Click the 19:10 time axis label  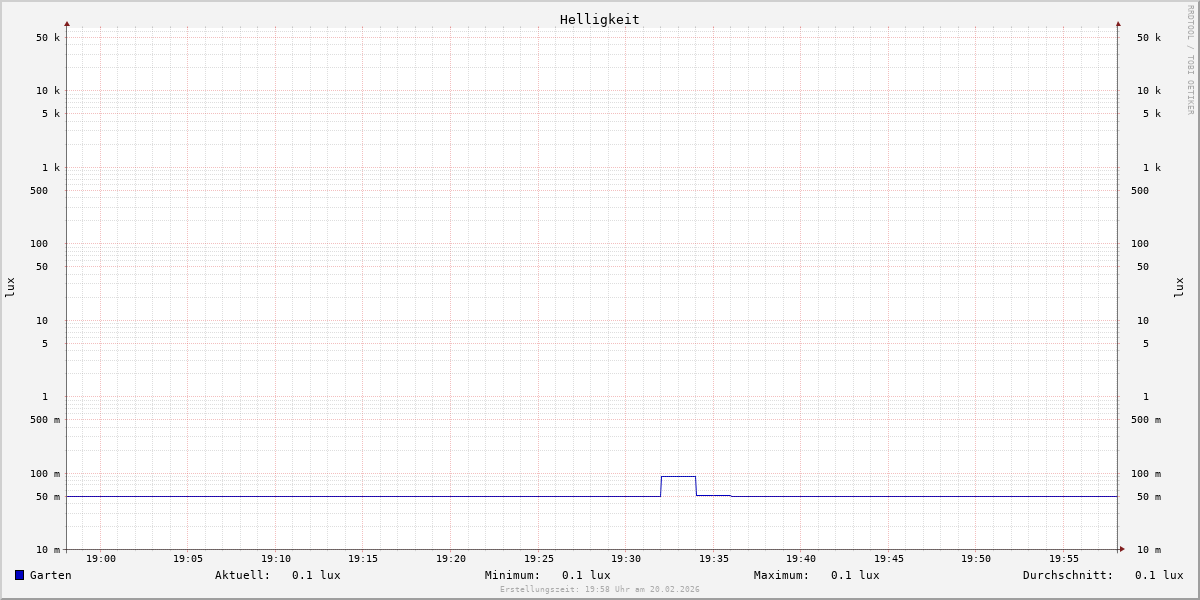[x=276, y=559]
